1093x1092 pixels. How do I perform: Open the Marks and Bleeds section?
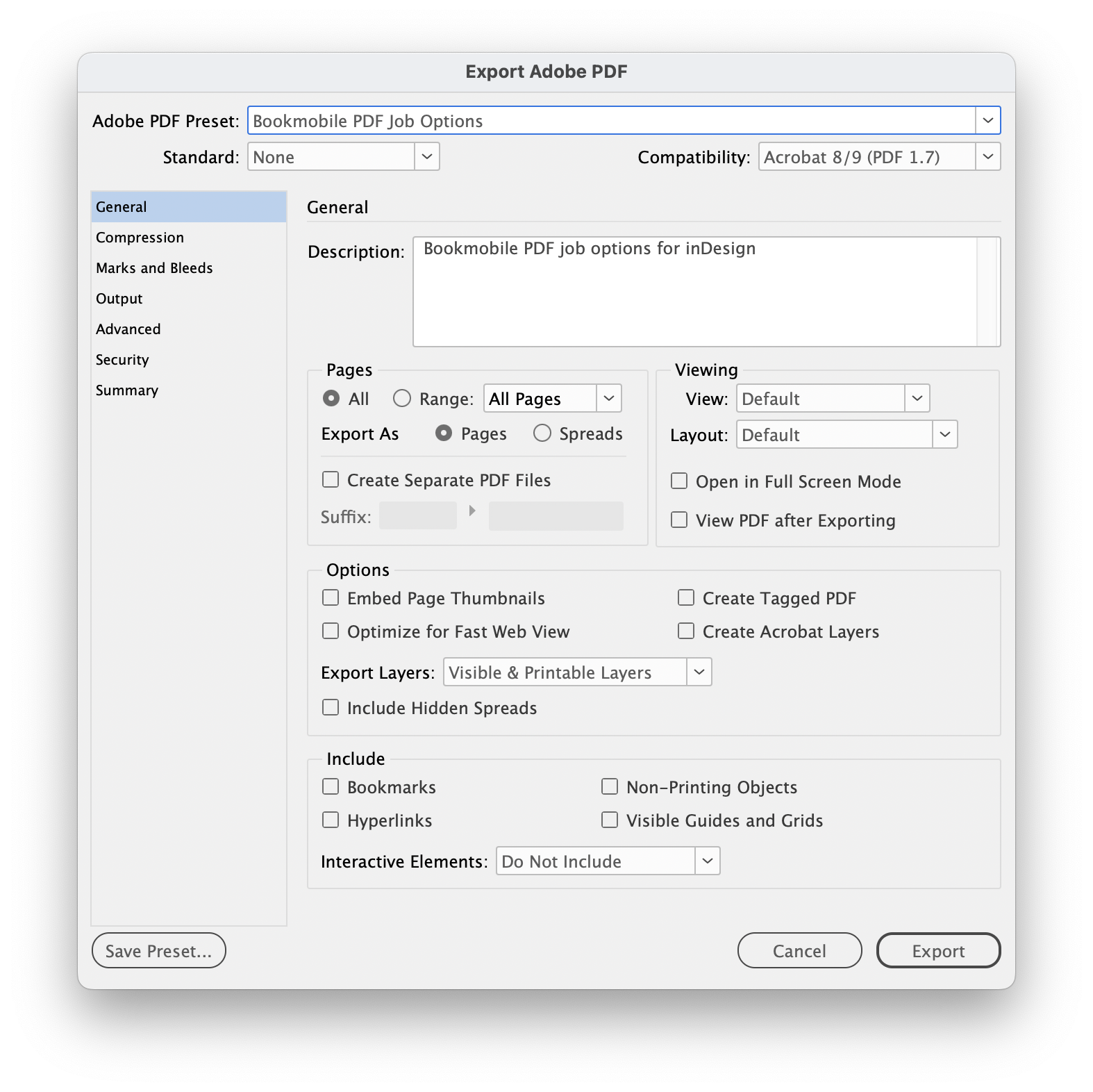(x=189, y=268)
